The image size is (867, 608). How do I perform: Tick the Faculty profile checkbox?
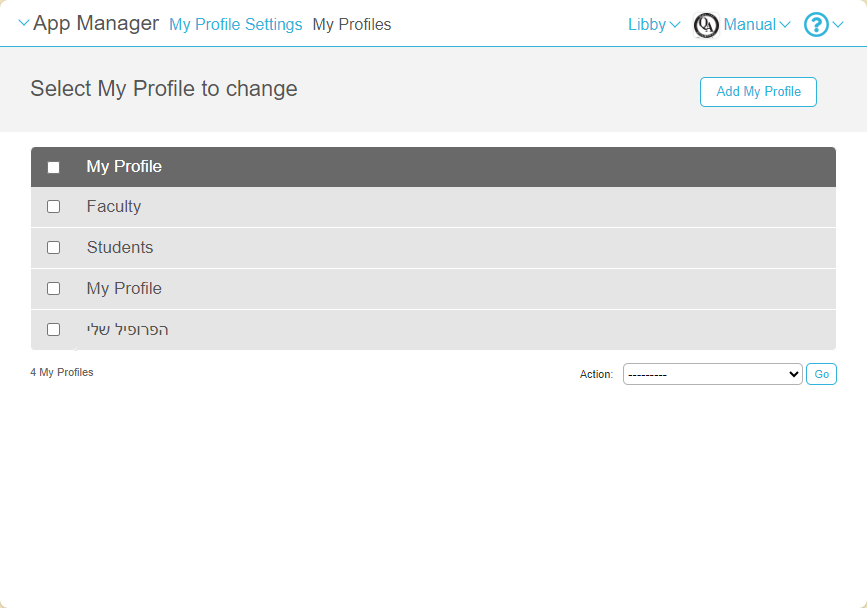[54, 207]
